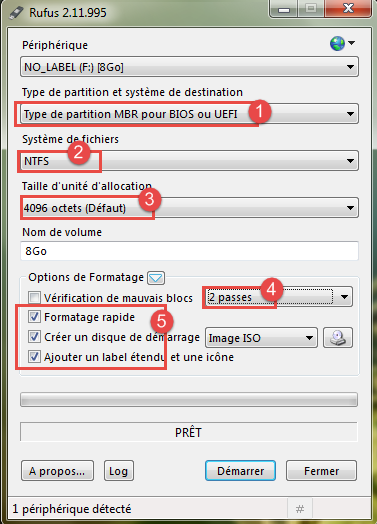Close the Rufus window with X
This screenshot has height=524, width=377.
[348, 8]
